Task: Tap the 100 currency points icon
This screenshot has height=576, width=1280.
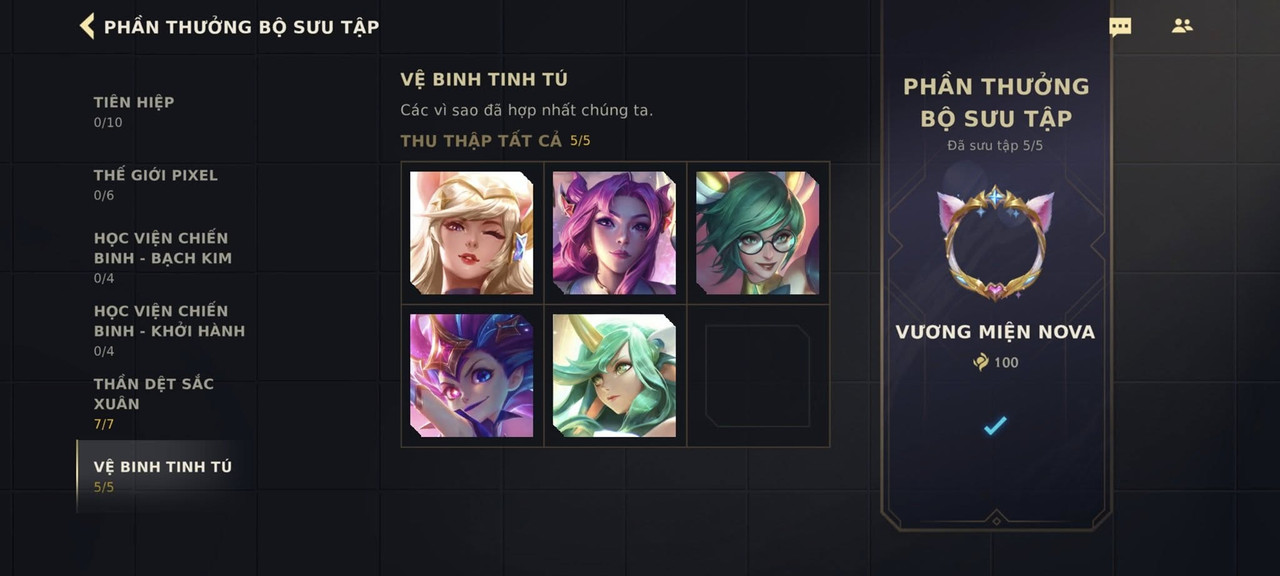Action: click(981, 362)
